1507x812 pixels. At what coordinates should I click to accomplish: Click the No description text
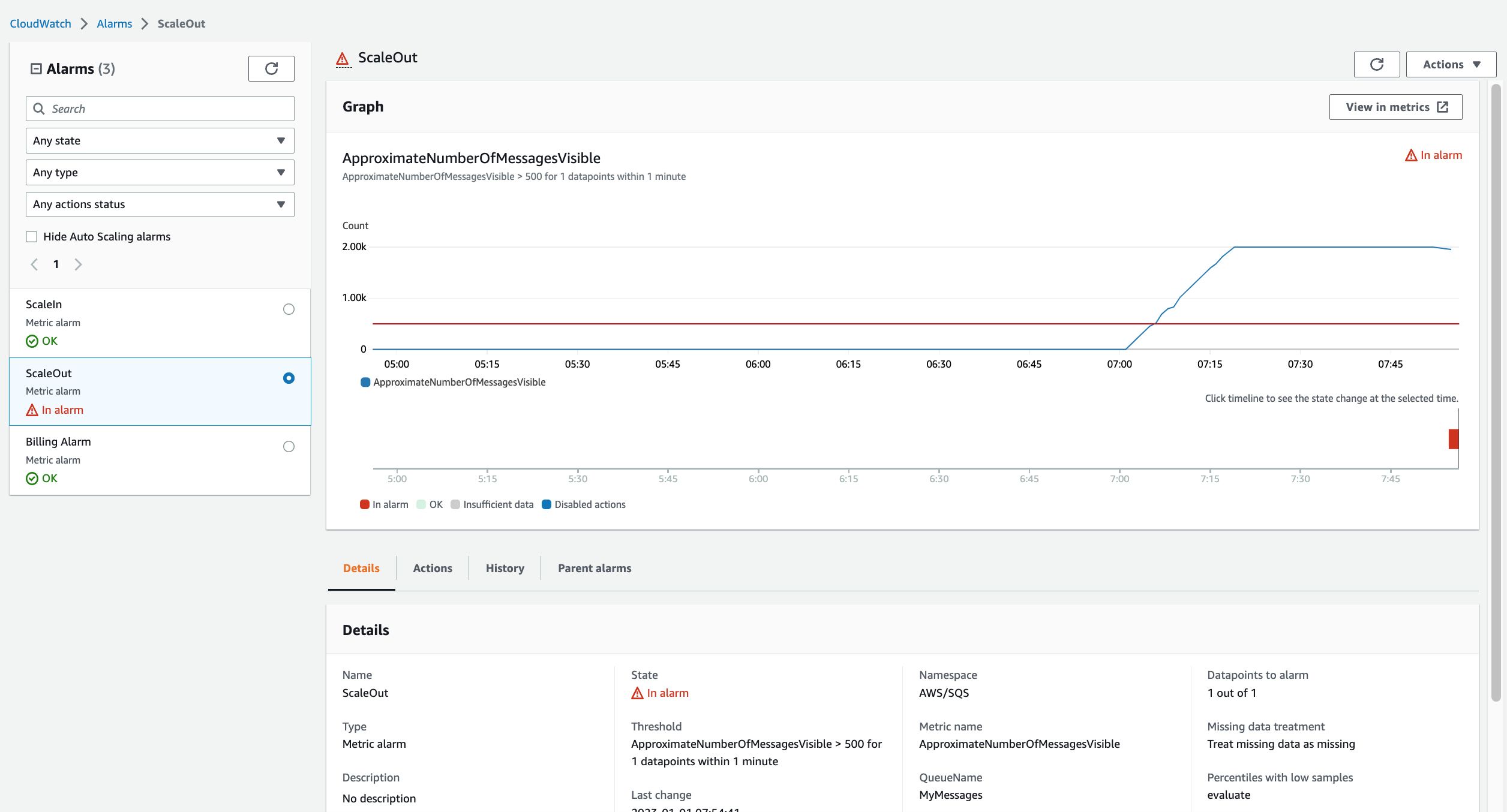click(379, 799)
